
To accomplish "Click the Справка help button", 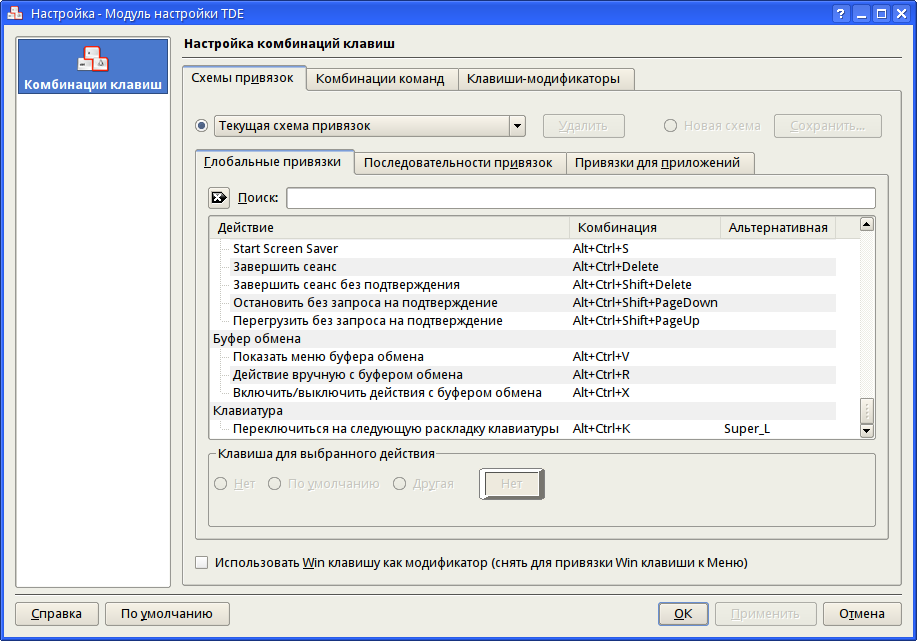I will click(x=57, y=614).
